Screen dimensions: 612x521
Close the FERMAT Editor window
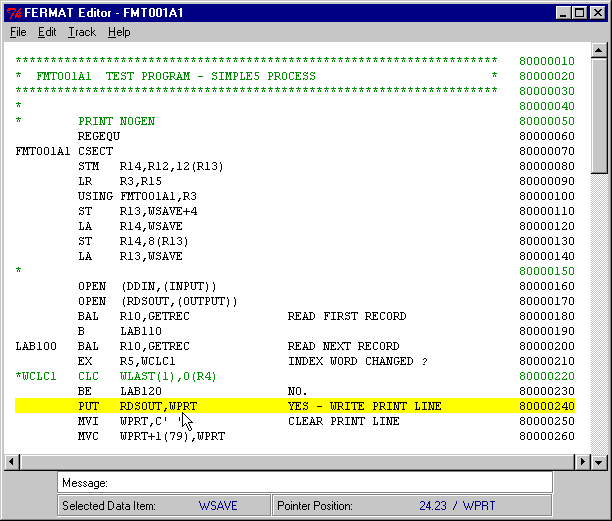(x=598, y=13)
